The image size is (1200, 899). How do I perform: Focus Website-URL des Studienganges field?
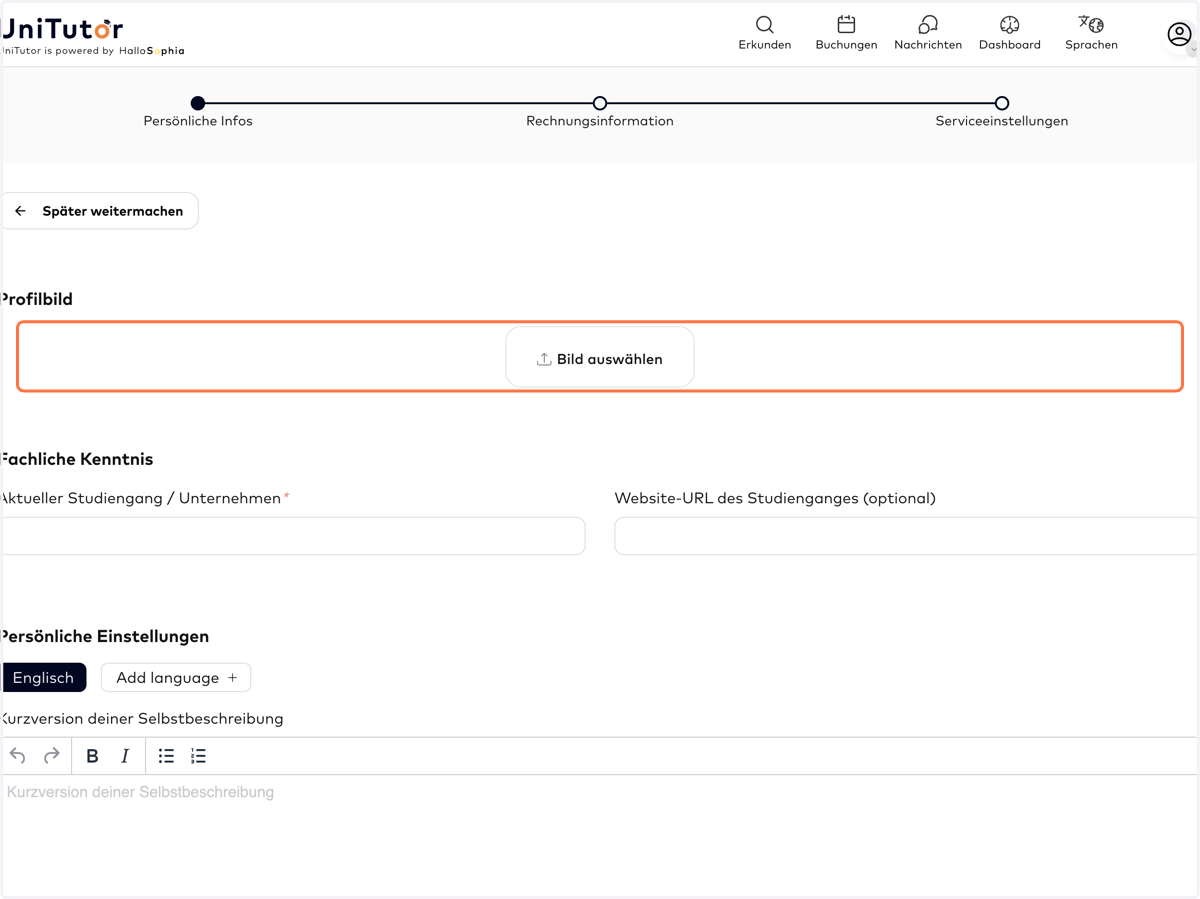tap(907, 536)
